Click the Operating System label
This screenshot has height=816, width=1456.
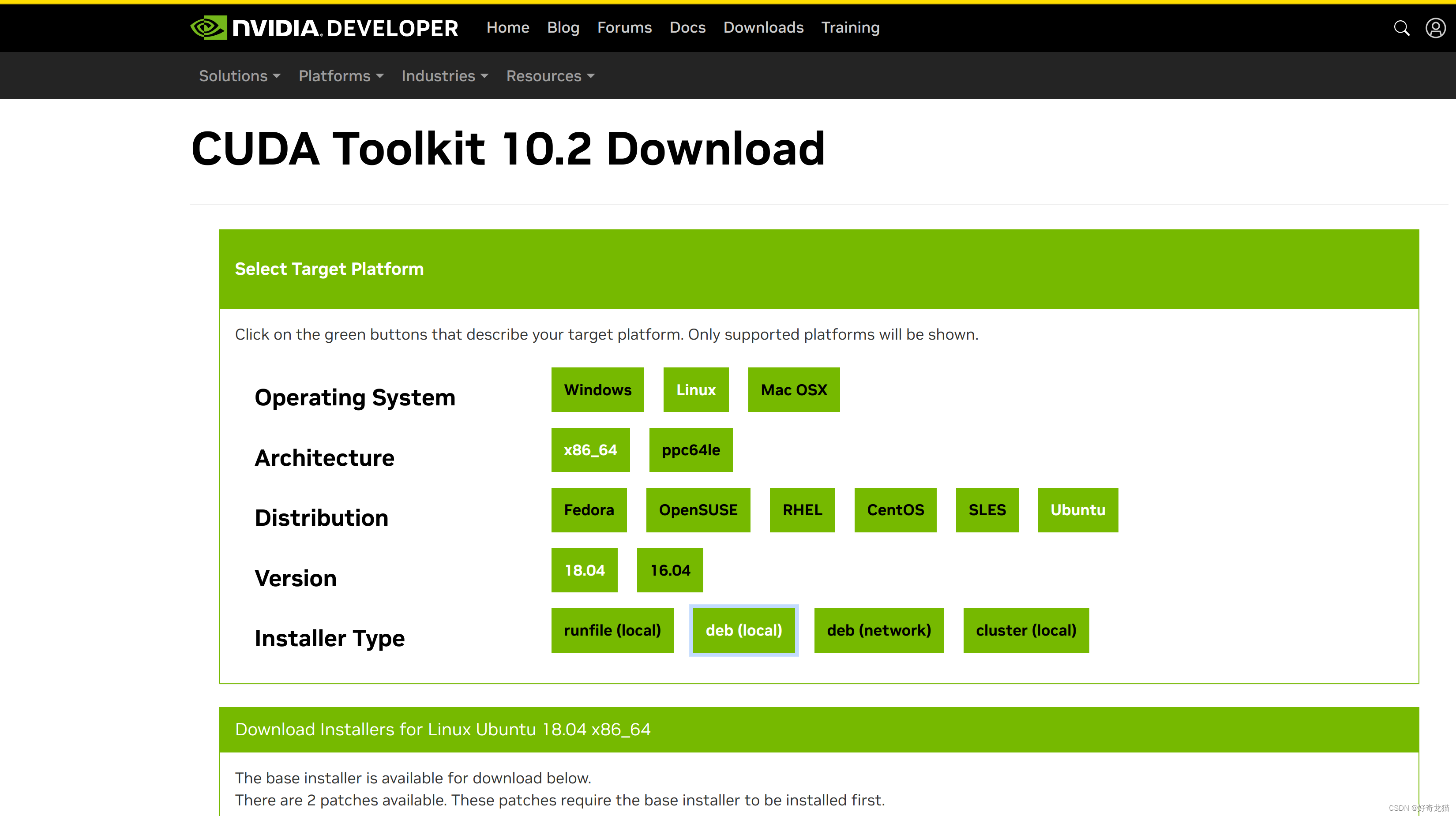pos(355,398)
